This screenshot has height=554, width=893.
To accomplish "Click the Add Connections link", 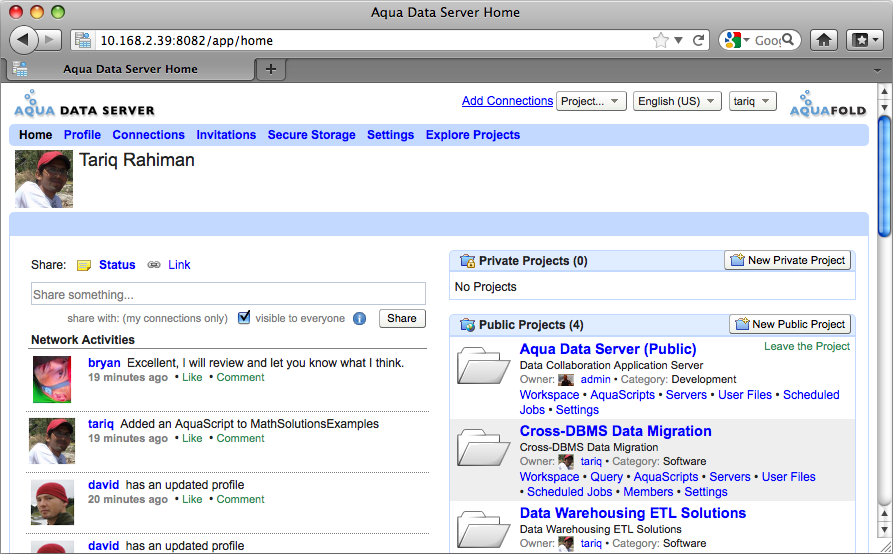I will 507,101.
